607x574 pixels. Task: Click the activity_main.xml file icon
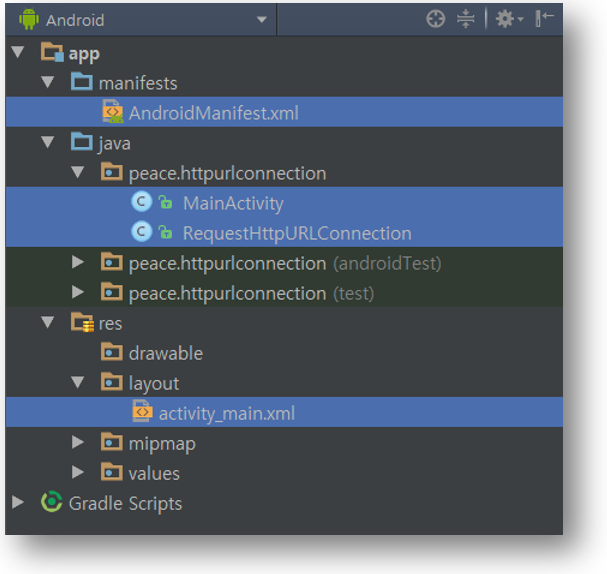(142, 411)
